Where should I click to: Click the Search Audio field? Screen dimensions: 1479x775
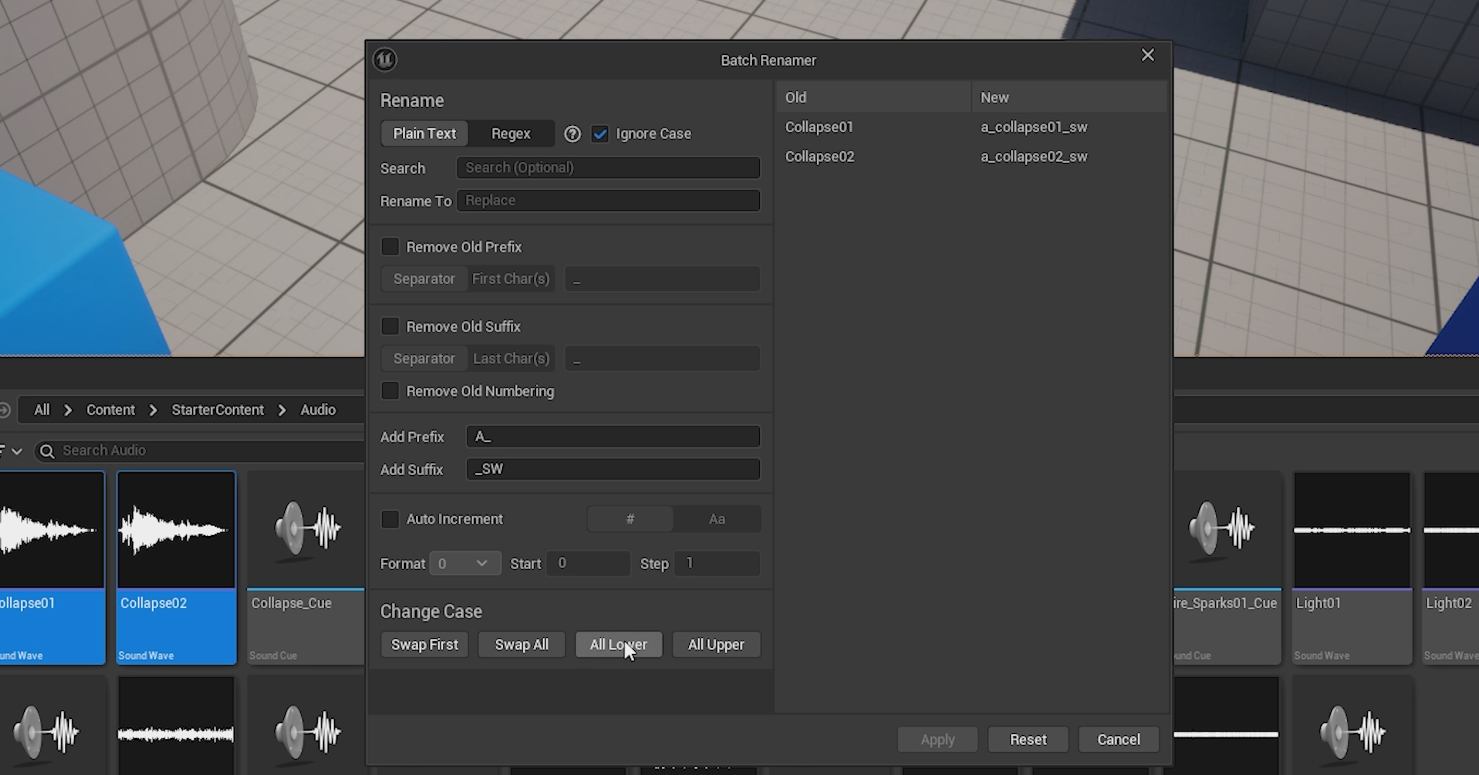coord(200,451)
